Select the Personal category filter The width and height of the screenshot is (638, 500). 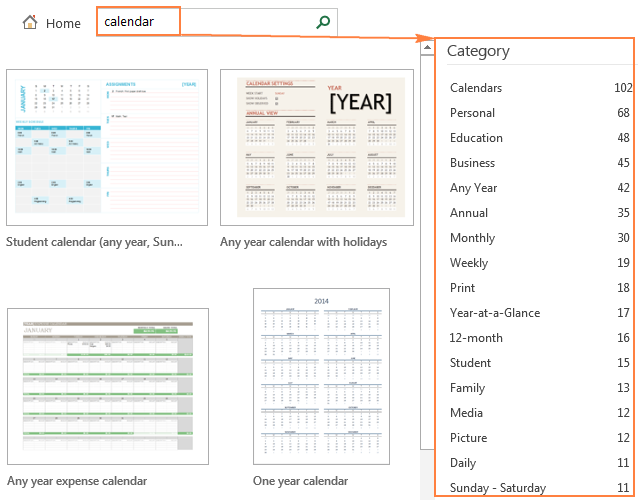coord(472,113)
